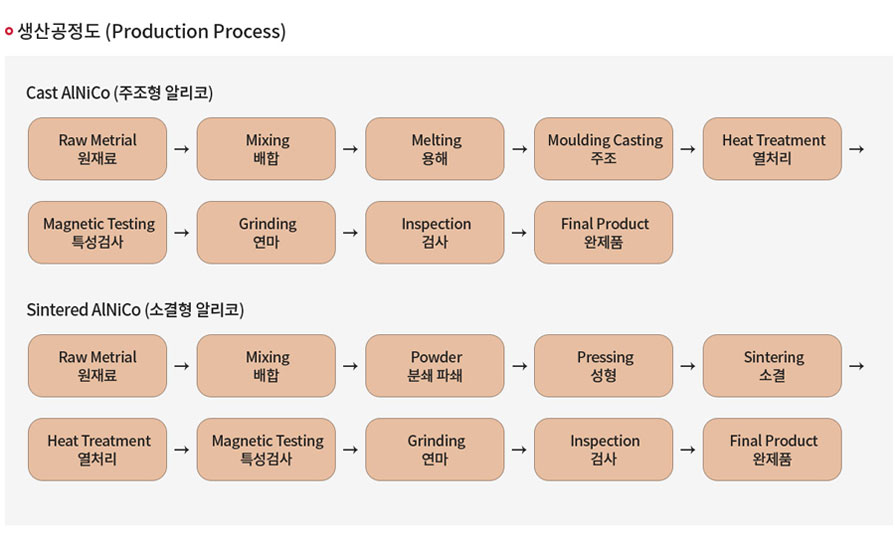Select the Sintering step box
The image size is (895, 546).
tap(772, 366)
